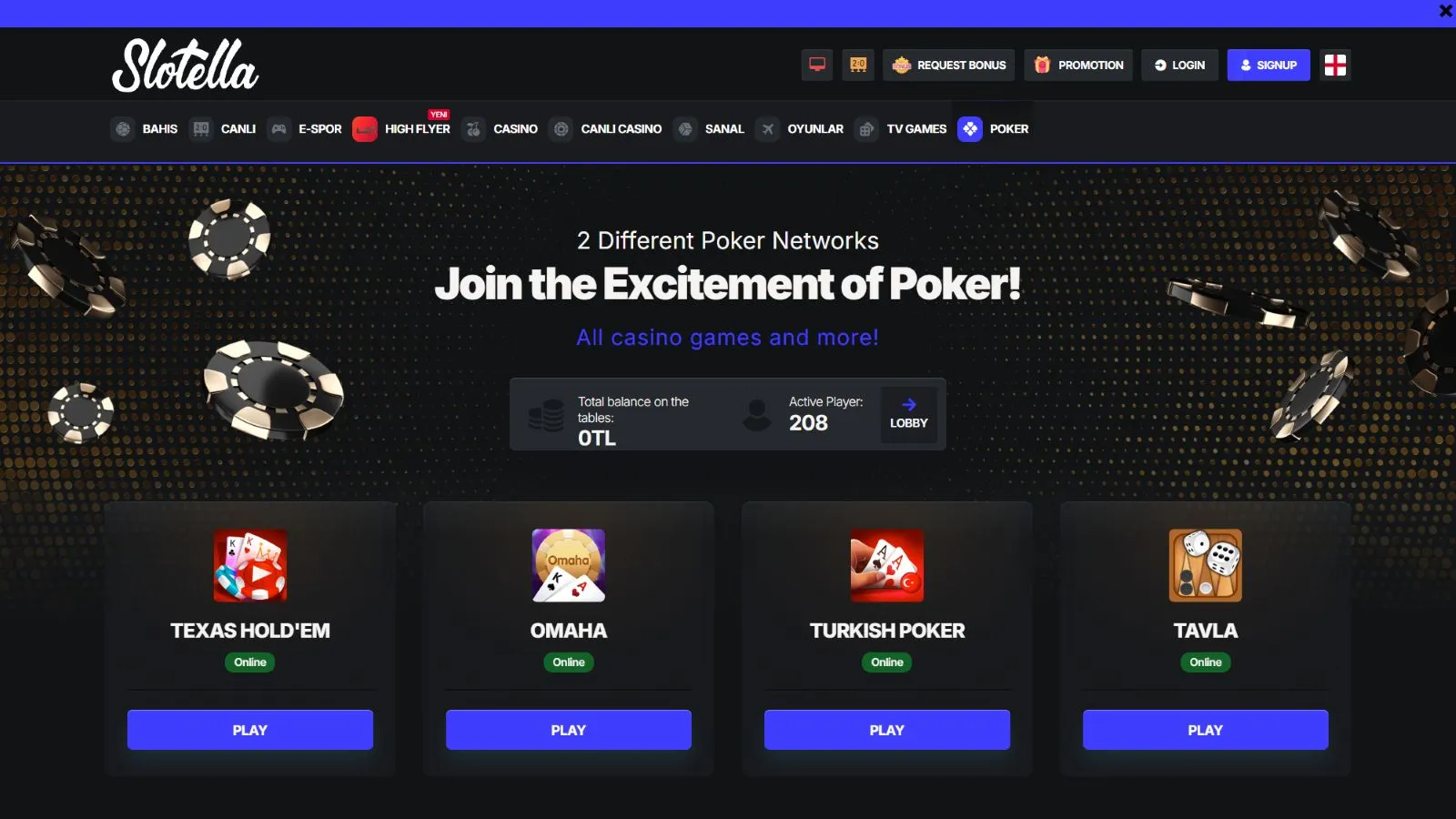Click the Request Bonus button
The height and width of the screenshot is (819, 1456).
pyautogui.click(x=948, y=65)
